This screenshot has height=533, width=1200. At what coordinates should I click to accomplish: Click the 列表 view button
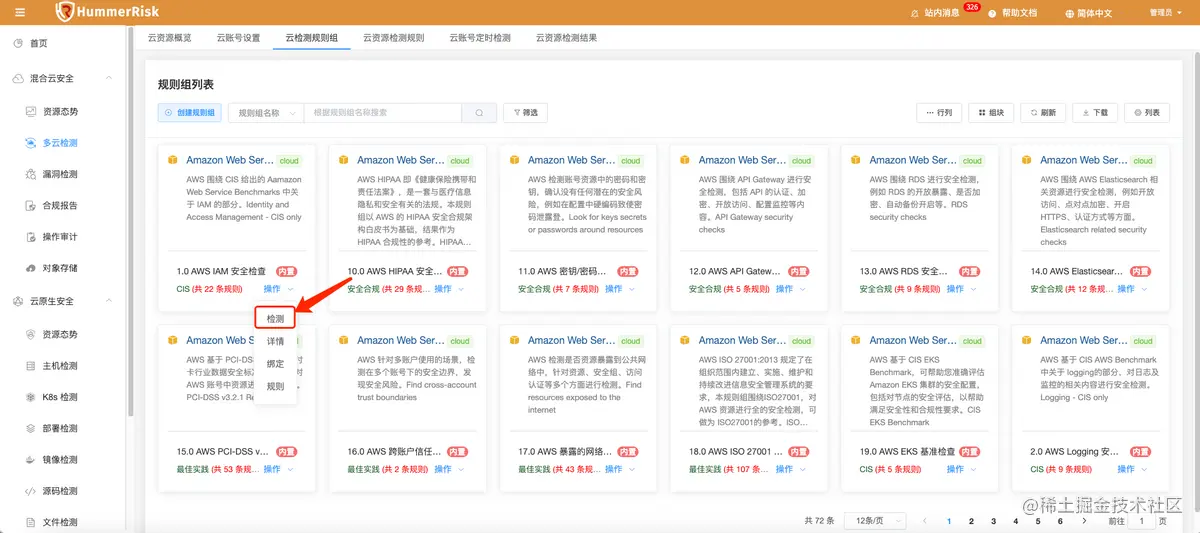click(1147, 113)
